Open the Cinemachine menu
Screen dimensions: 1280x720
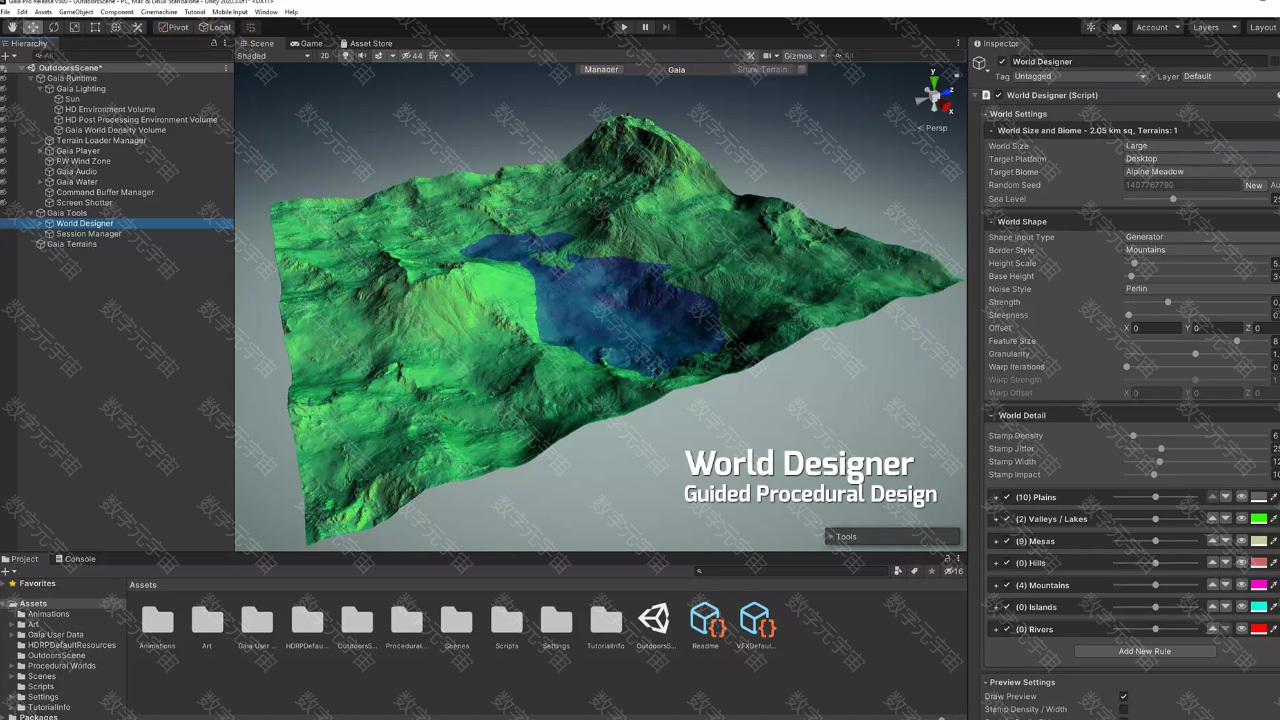(x=159, y=12)
